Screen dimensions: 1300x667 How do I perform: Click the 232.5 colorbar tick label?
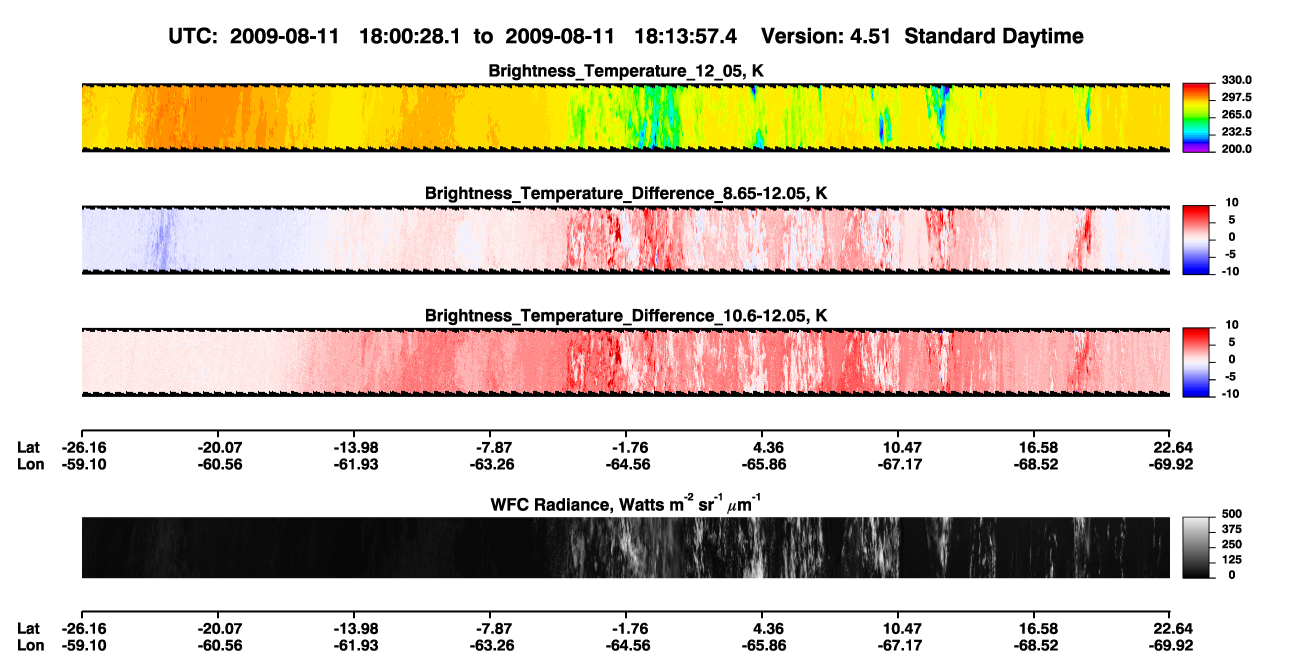[1236, 132]
